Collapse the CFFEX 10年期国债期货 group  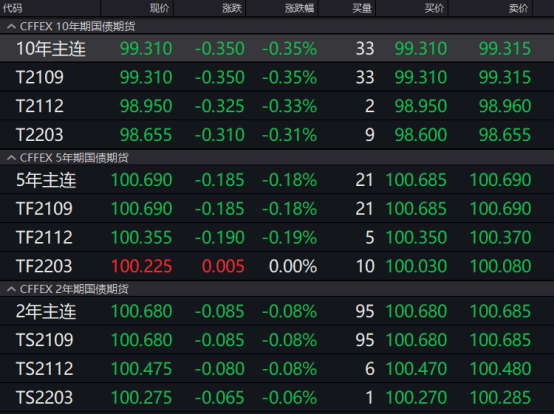(11, 26)
